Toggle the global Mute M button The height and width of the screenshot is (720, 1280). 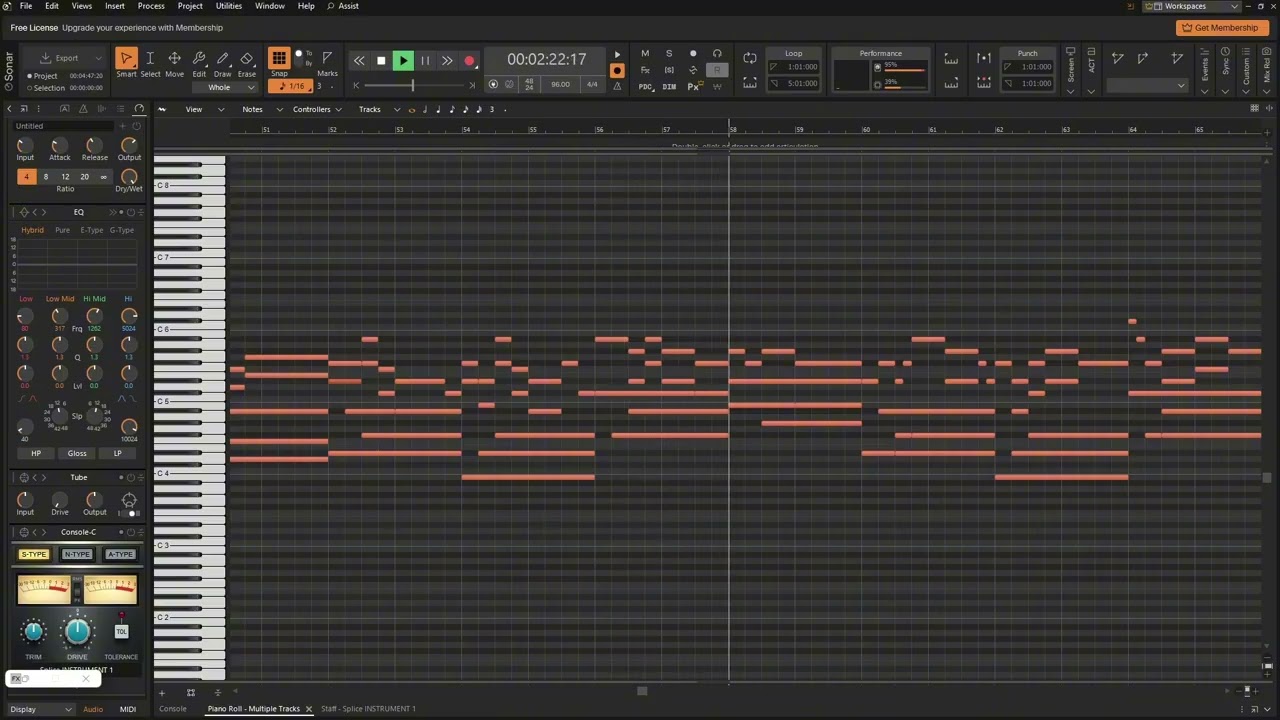click(x=645, y=54)
